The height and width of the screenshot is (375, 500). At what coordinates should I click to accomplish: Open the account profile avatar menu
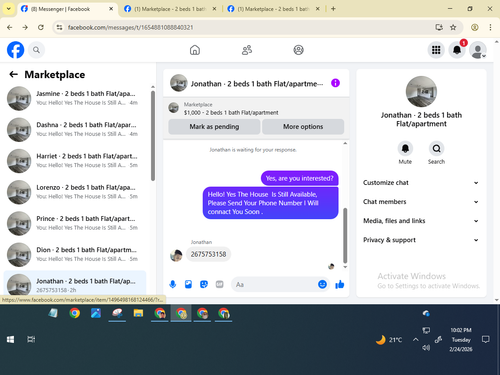pyautogui.click(x=478, y=50)
